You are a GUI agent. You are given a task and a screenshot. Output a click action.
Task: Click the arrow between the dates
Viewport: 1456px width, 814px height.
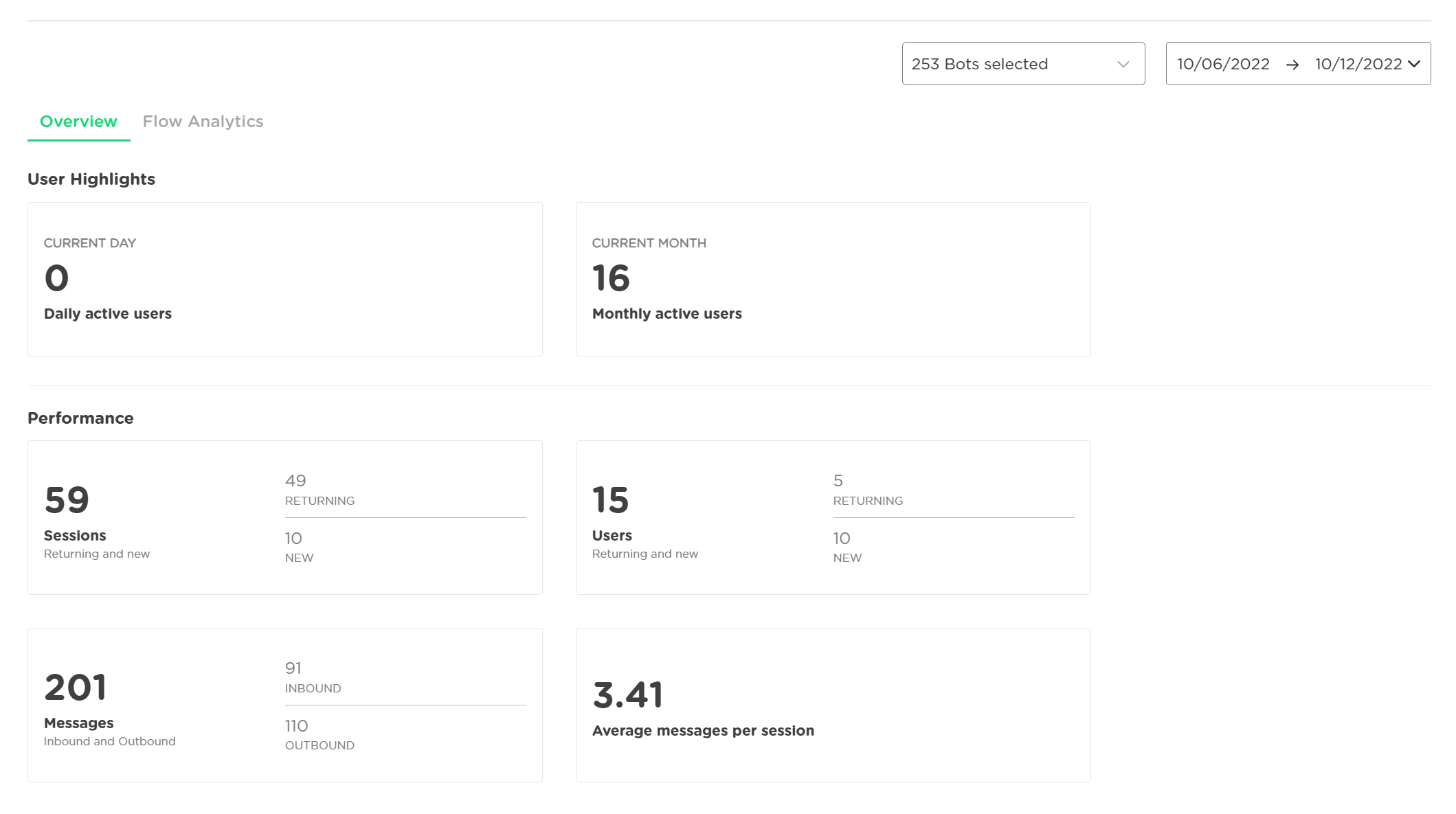click(x=1292, y=65)
